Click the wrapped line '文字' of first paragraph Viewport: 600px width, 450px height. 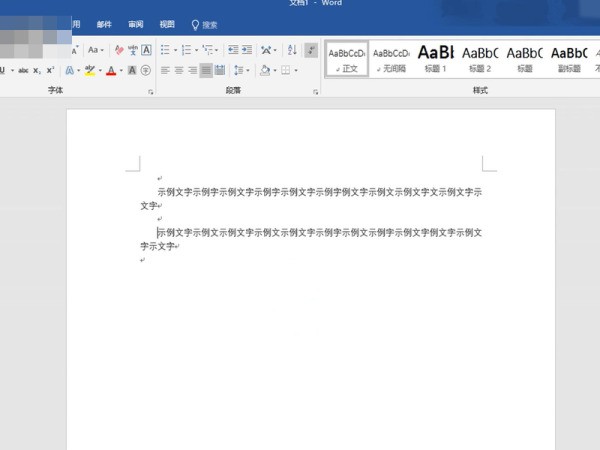pos(149,206)
